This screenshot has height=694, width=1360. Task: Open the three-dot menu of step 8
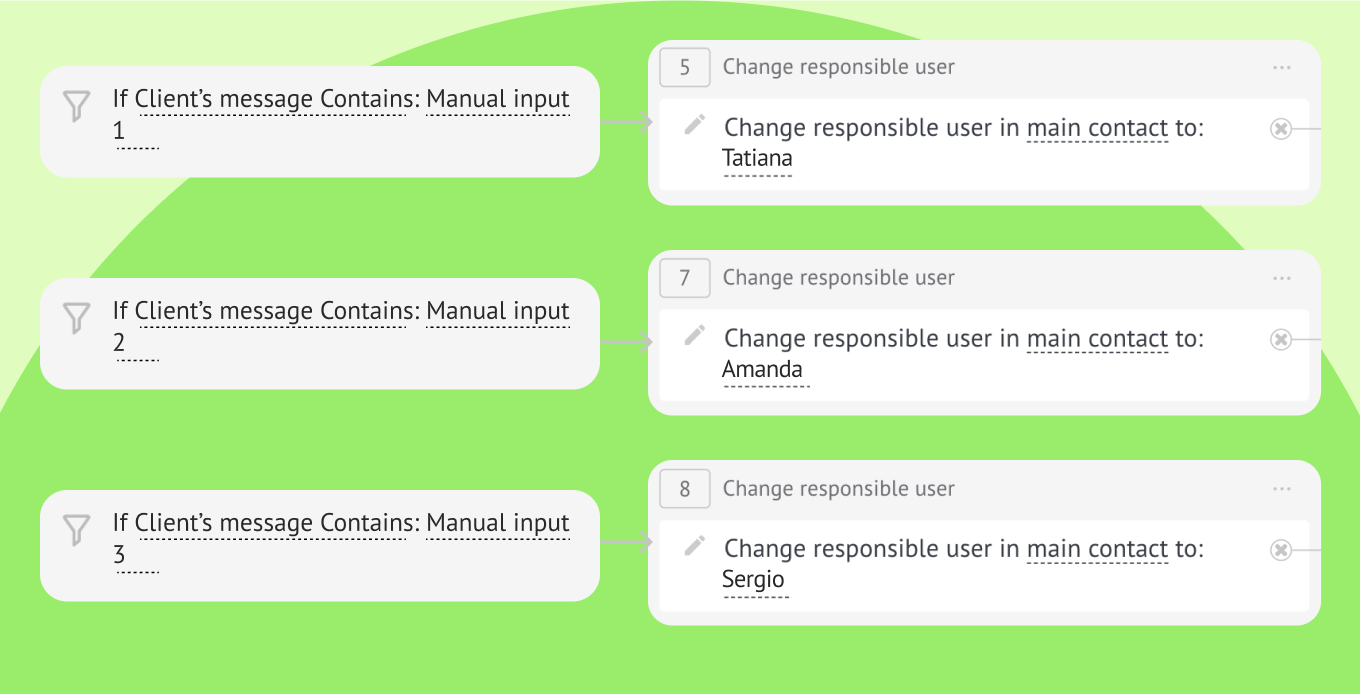[1282, 489]
